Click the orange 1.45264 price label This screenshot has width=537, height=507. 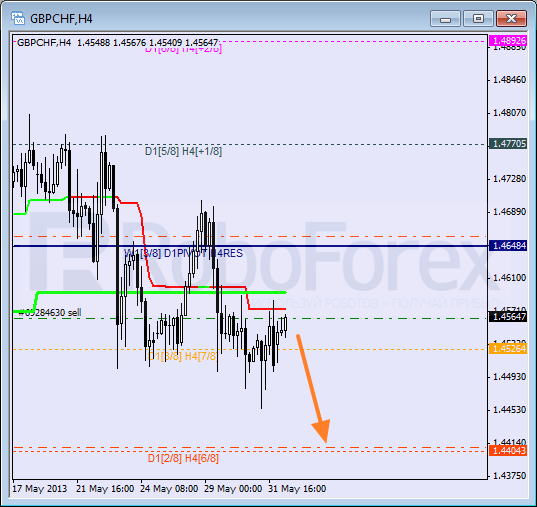click(x=508, y=349)
